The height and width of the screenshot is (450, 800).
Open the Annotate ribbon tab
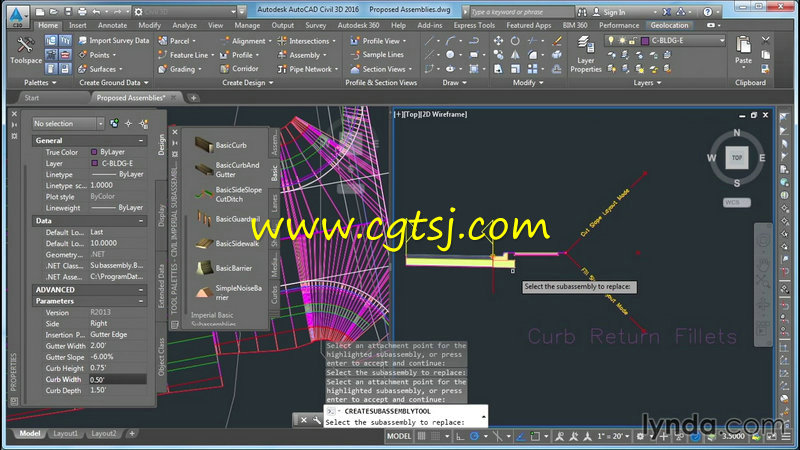pos(112,25)
